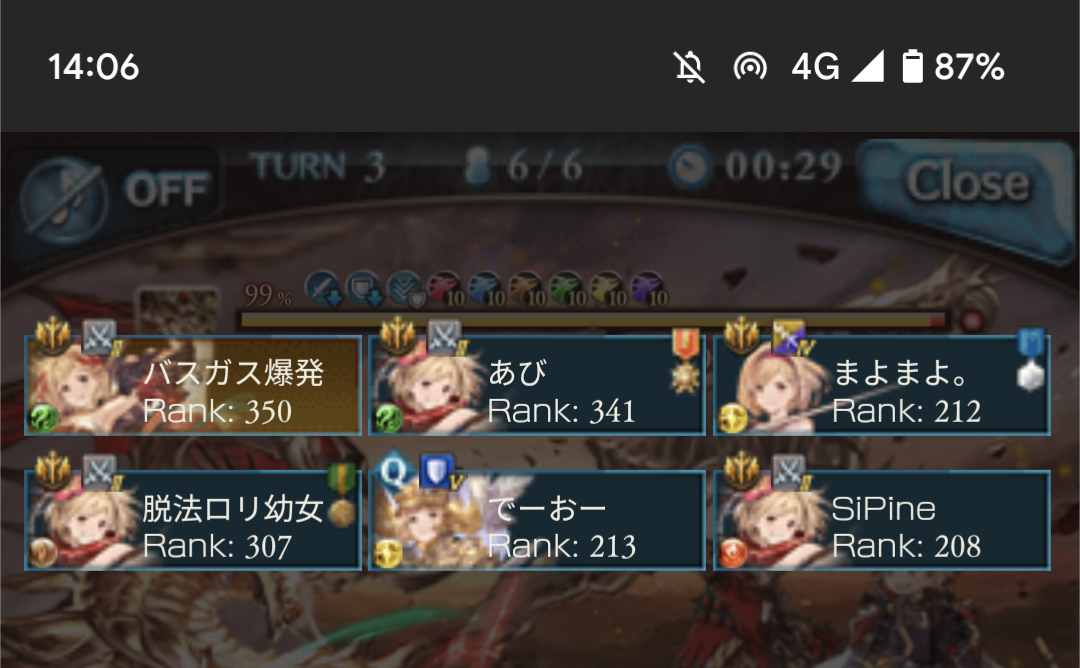Viewport: 1080px width, 668px height.
Task: Open 脱法ロリ幼女 Rank 307 player card
Action: coord(193,521)
